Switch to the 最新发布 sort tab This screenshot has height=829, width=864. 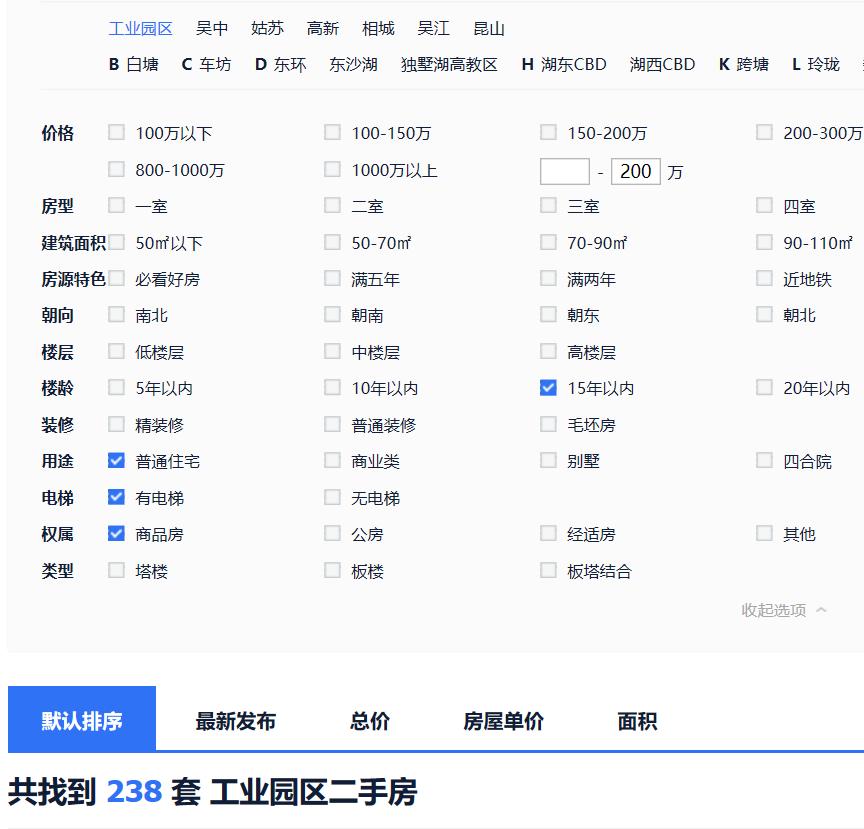(x=236, y=719)
